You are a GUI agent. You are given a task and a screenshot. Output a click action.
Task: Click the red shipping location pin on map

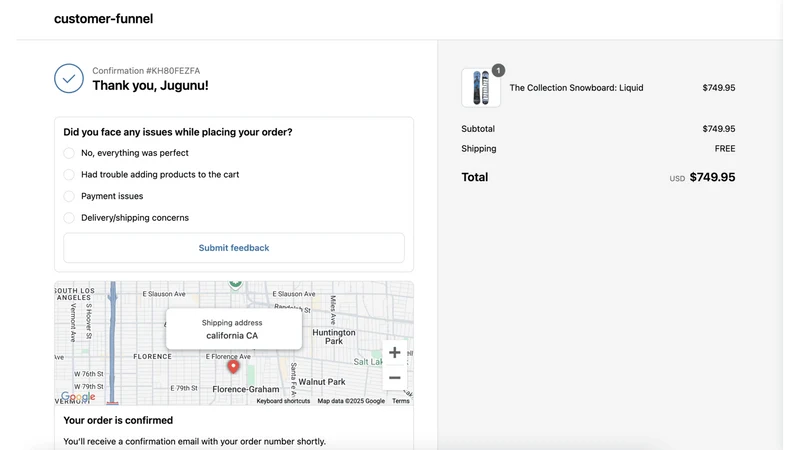point(233,367)
